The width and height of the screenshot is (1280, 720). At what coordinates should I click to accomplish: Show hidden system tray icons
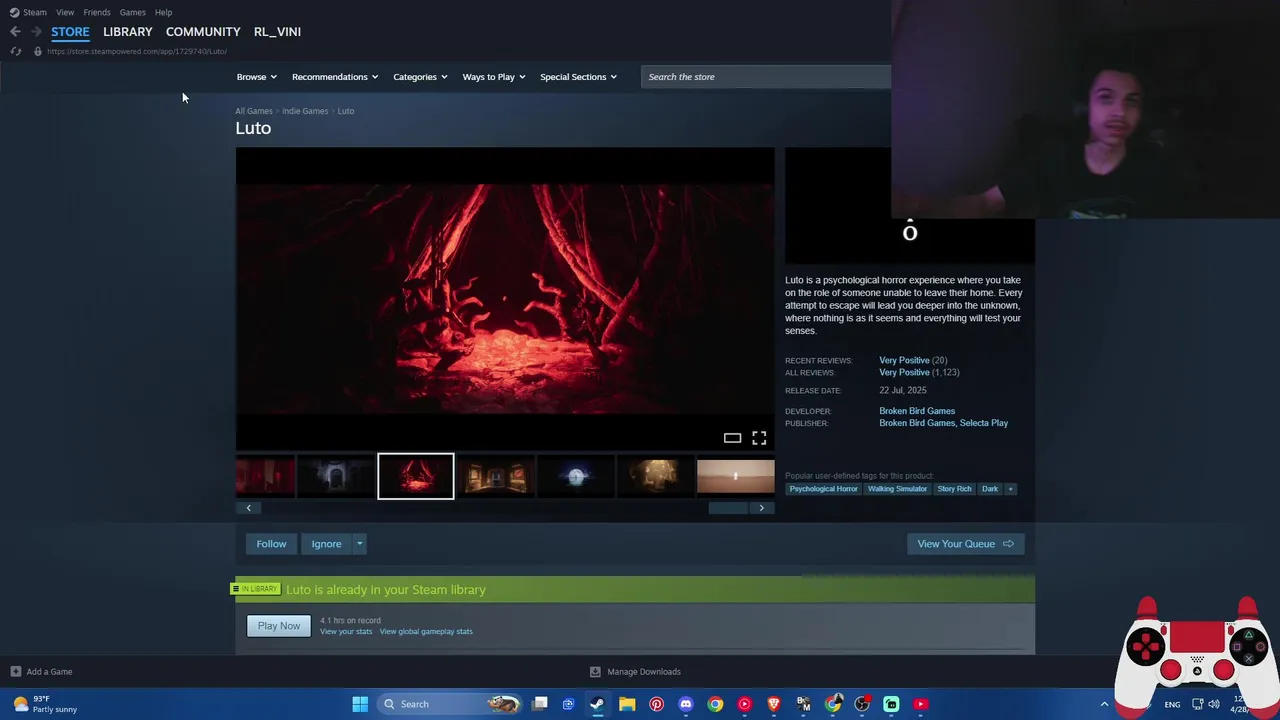click(1104, 704)
